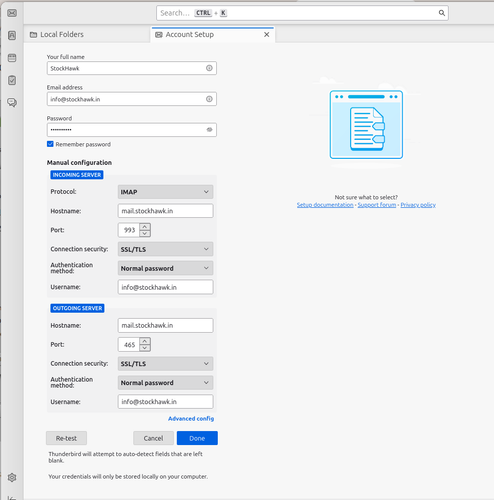This screenshot has height=500, width=494.
Task: Click the search magnifier icon
Action: pyautogui.click(x=442, y=13)
